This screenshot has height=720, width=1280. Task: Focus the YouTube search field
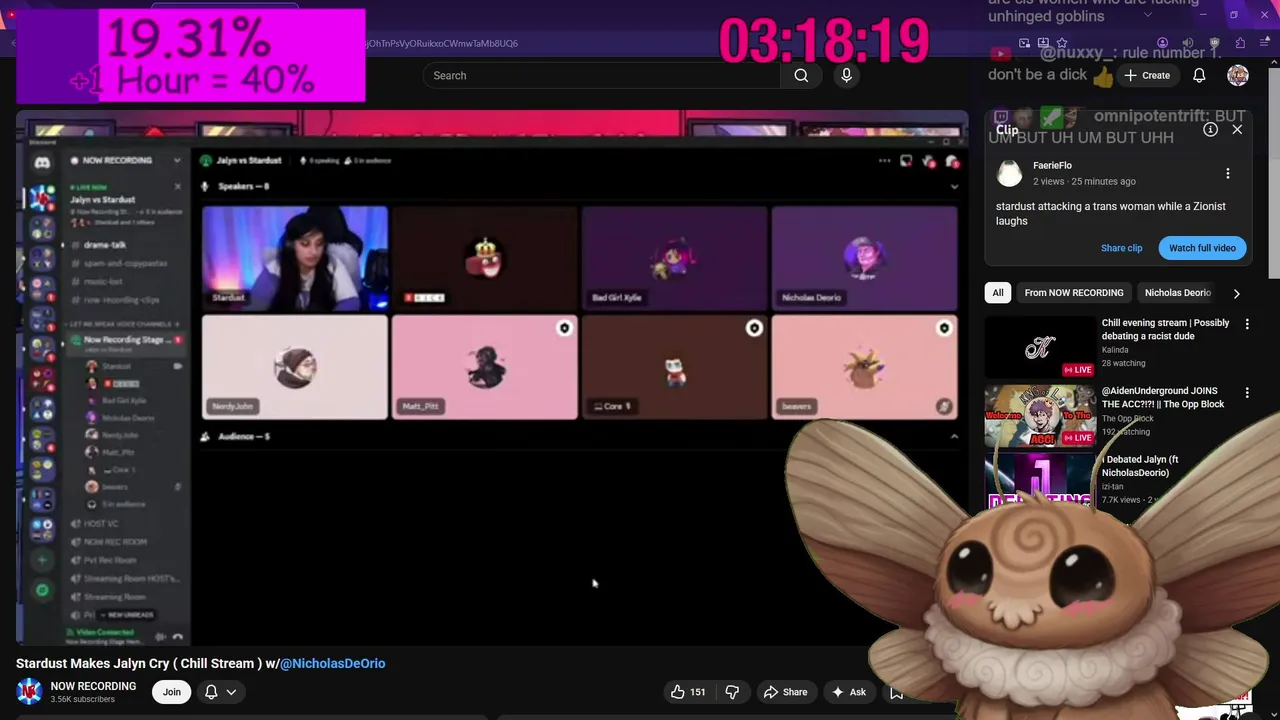(601, 76)
